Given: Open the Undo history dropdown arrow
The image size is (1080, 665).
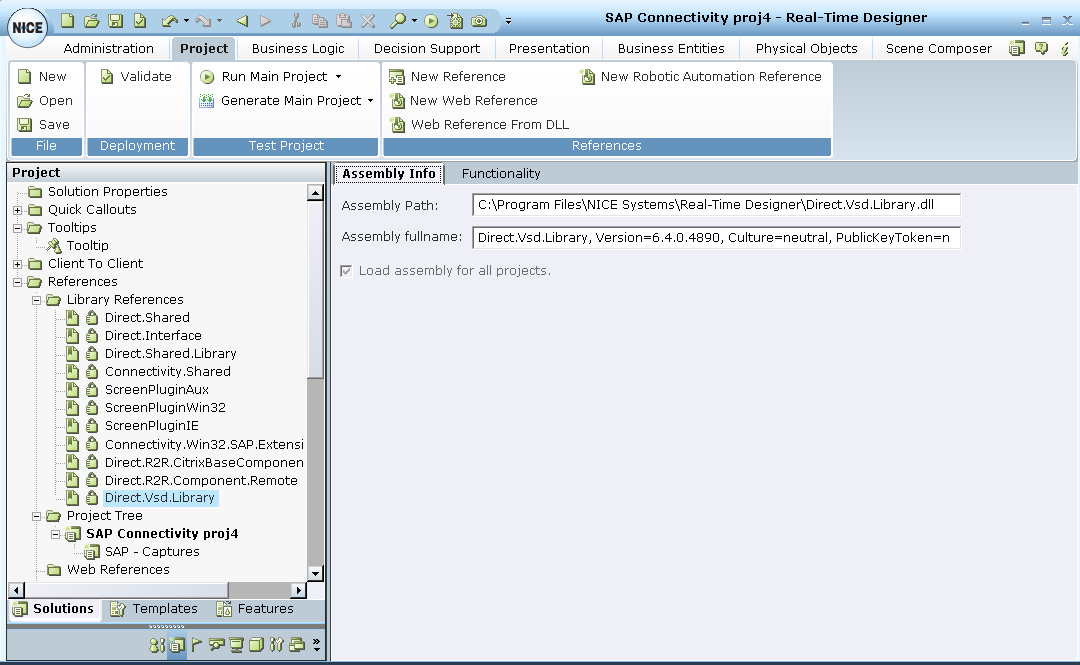Looking at the screenshot, I should [186, 21].
